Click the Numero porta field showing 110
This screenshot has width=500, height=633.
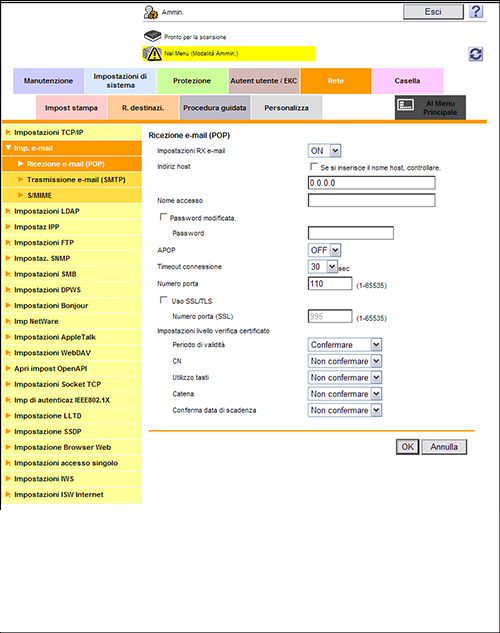click(330, 283)
